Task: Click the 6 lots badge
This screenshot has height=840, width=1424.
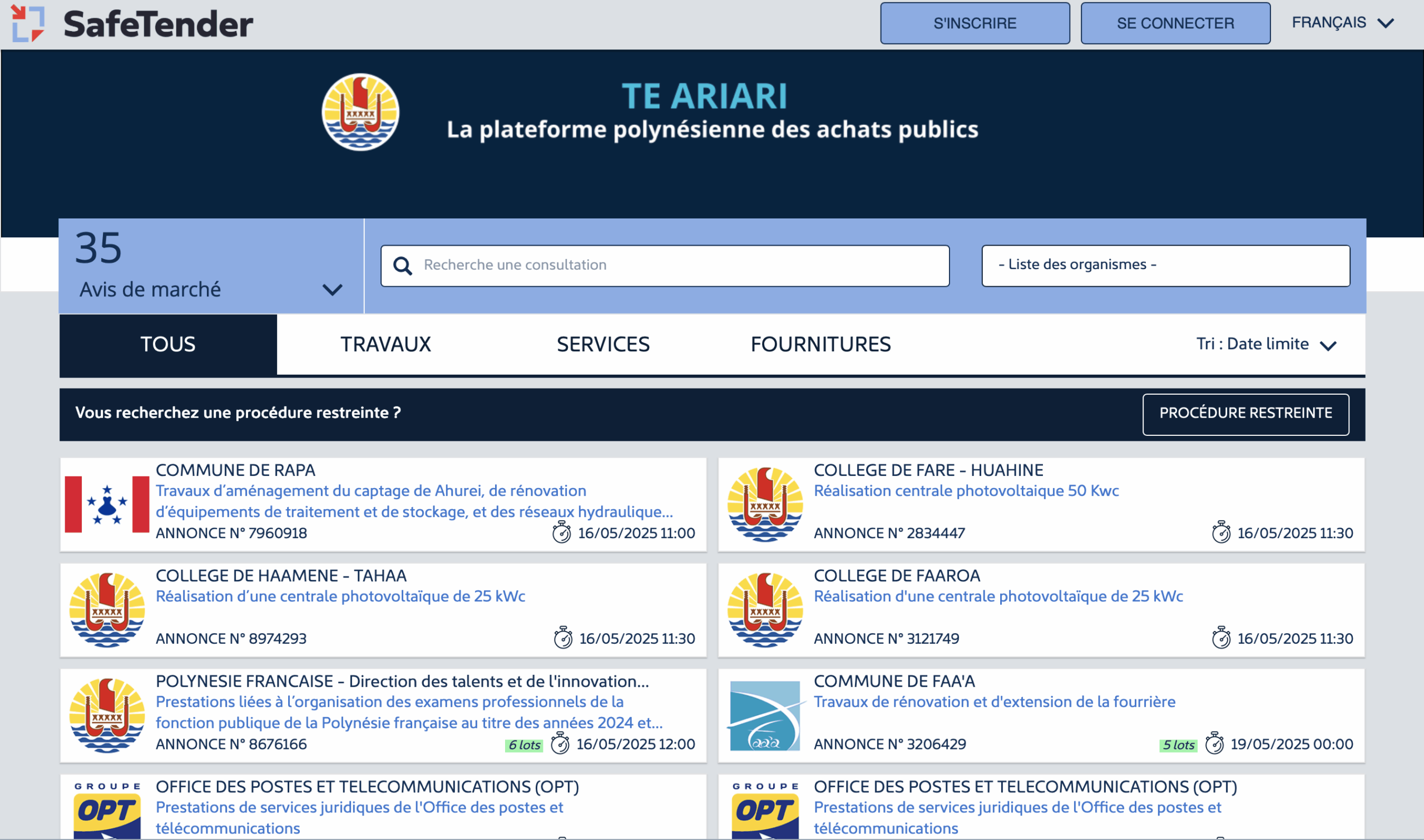Action: pyautogui.click(x=524, y=745)
